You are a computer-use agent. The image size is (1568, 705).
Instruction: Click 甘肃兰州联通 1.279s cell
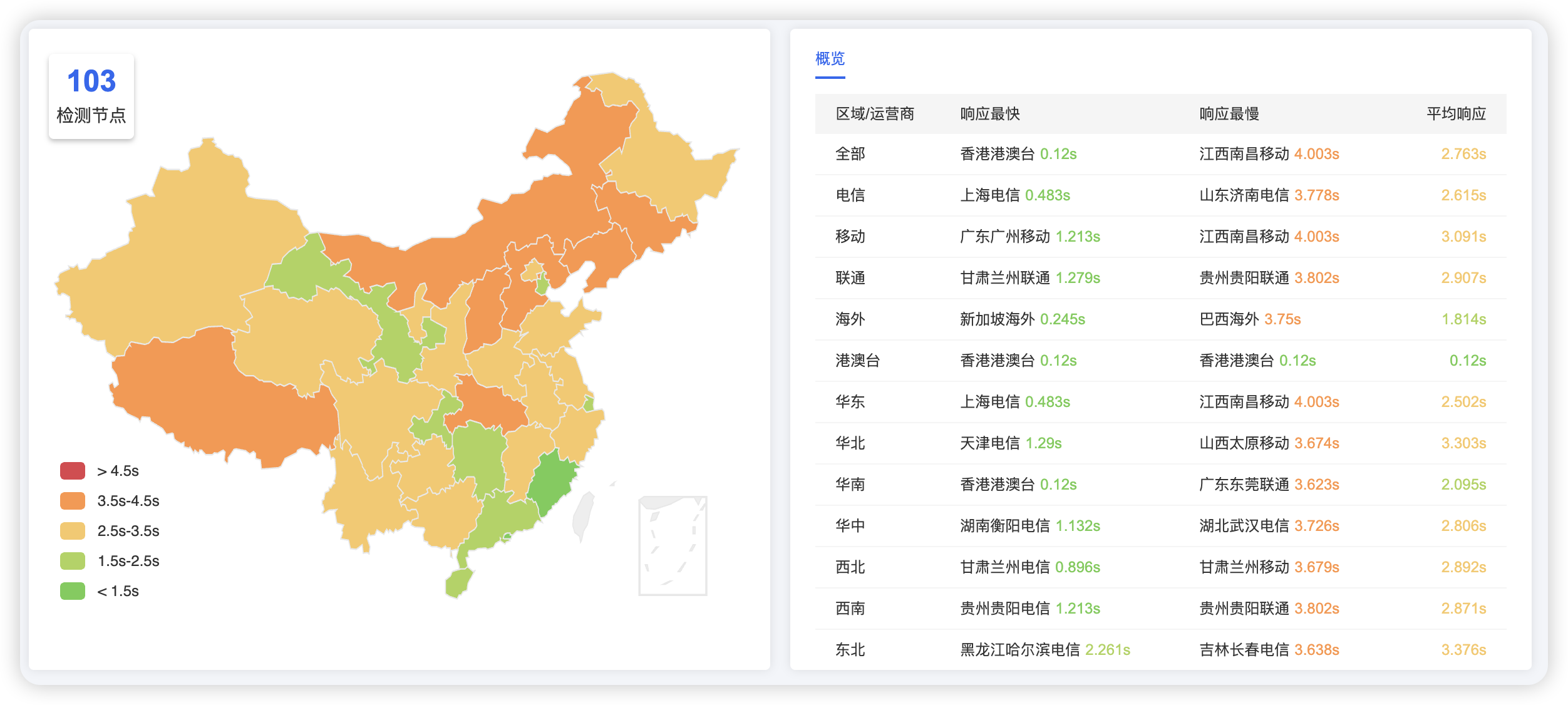1030,278
